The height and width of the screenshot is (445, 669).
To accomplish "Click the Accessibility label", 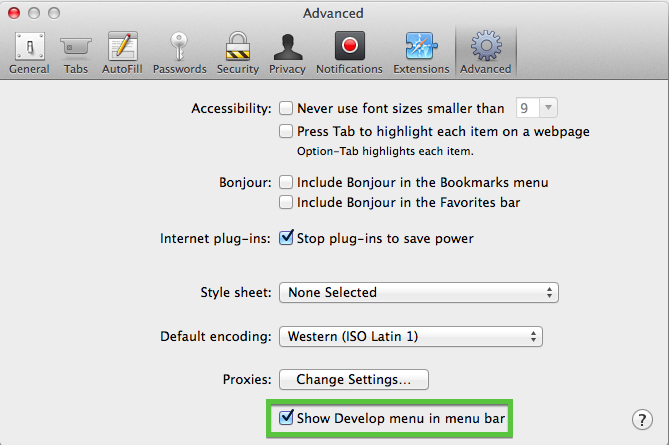I will pyautogui.click(x=231, y=108).
